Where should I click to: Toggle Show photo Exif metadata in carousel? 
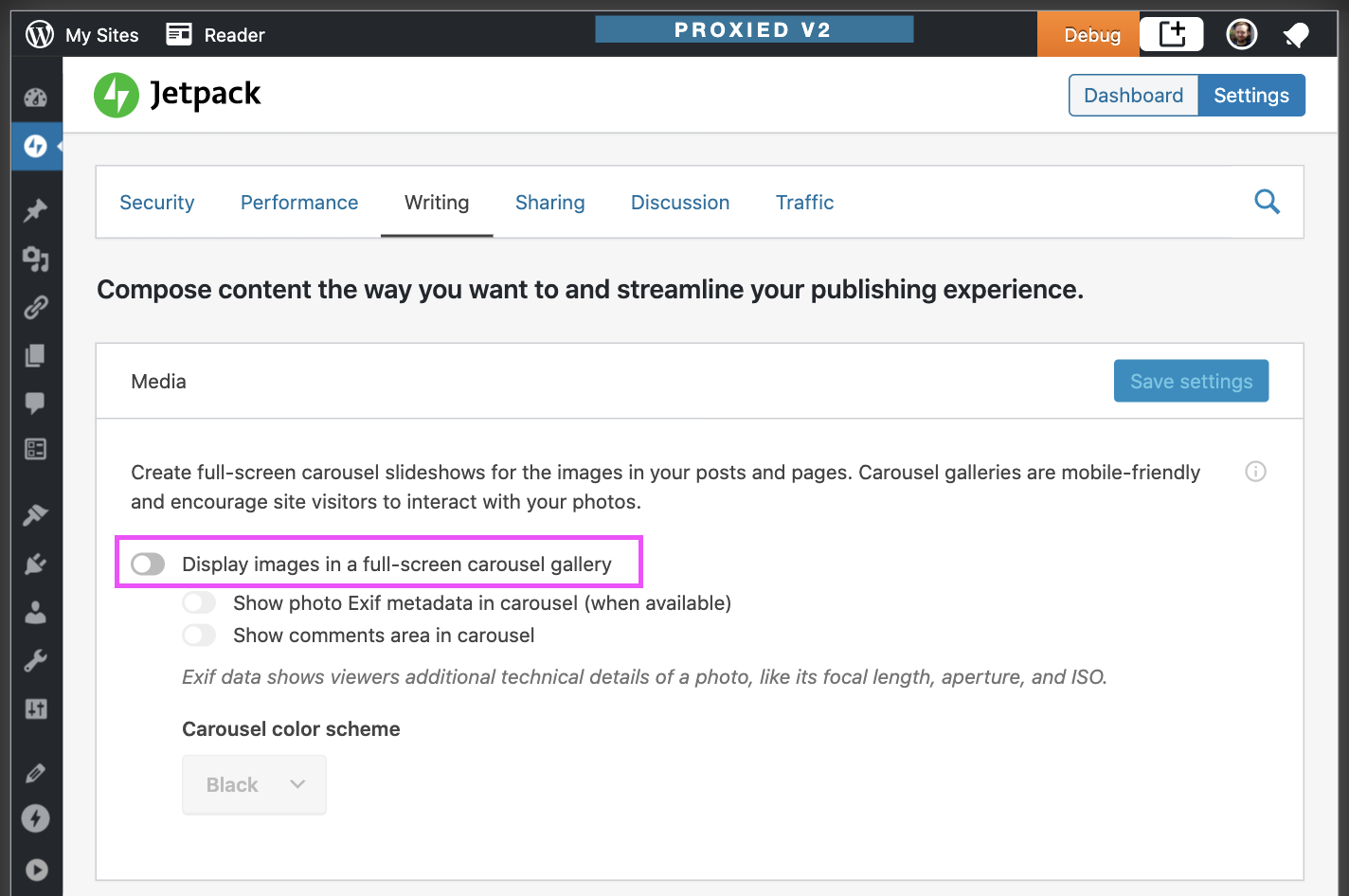199,603
